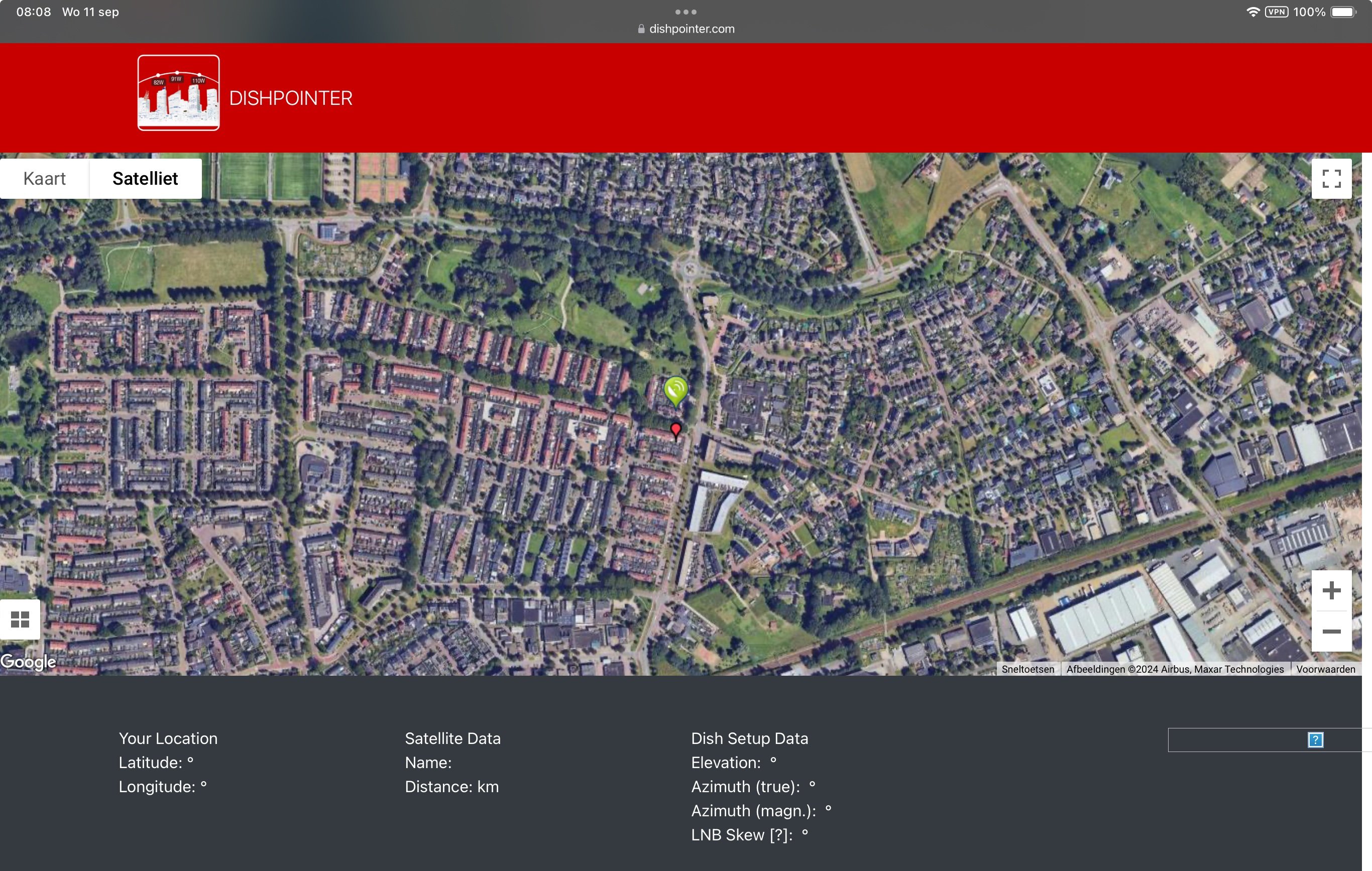Viewport: 1372px width, 871px height.
Task: Click the green satellite dish marker
Action: 676,390
